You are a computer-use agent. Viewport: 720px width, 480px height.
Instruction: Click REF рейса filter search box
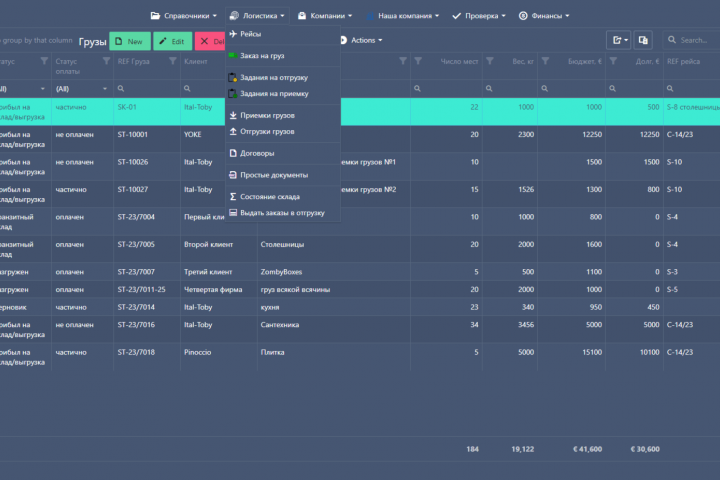click(x=692, y=89)
